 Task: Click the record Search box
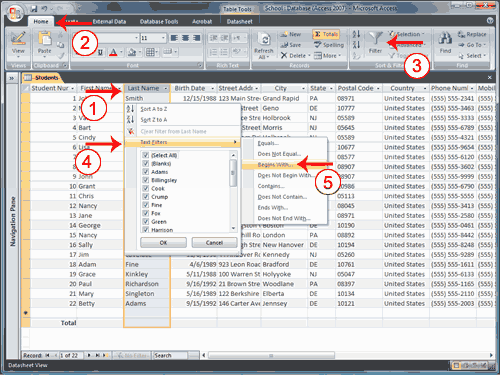(170, 355)
